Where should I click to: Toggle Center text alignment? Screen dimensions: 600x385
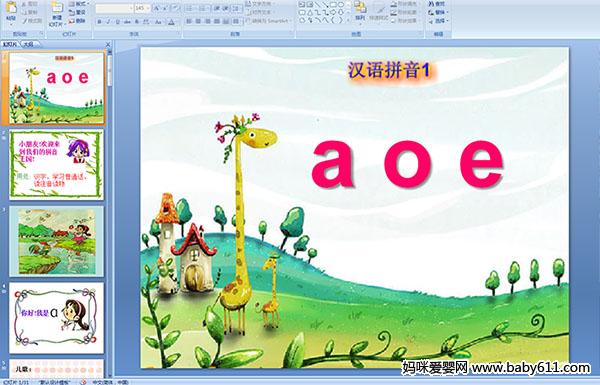pos(199,21)
